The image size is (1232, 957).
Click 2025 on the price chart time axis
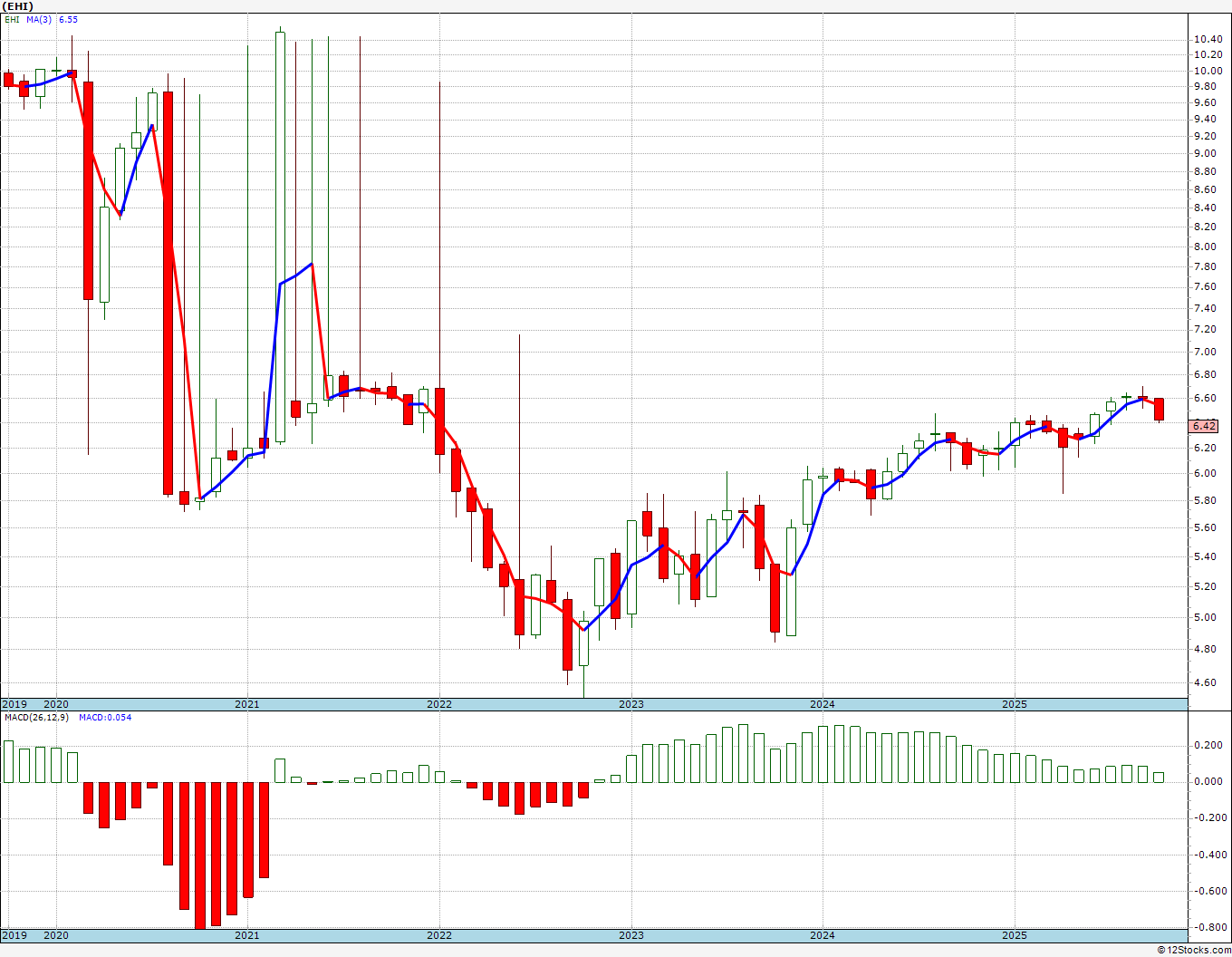point(1015,704)
